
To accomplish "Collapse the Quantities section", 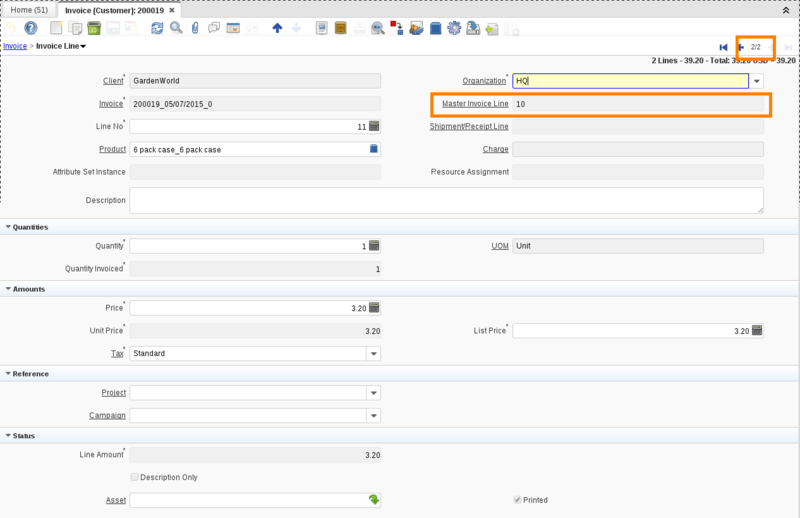I will [x=9, y=227].
